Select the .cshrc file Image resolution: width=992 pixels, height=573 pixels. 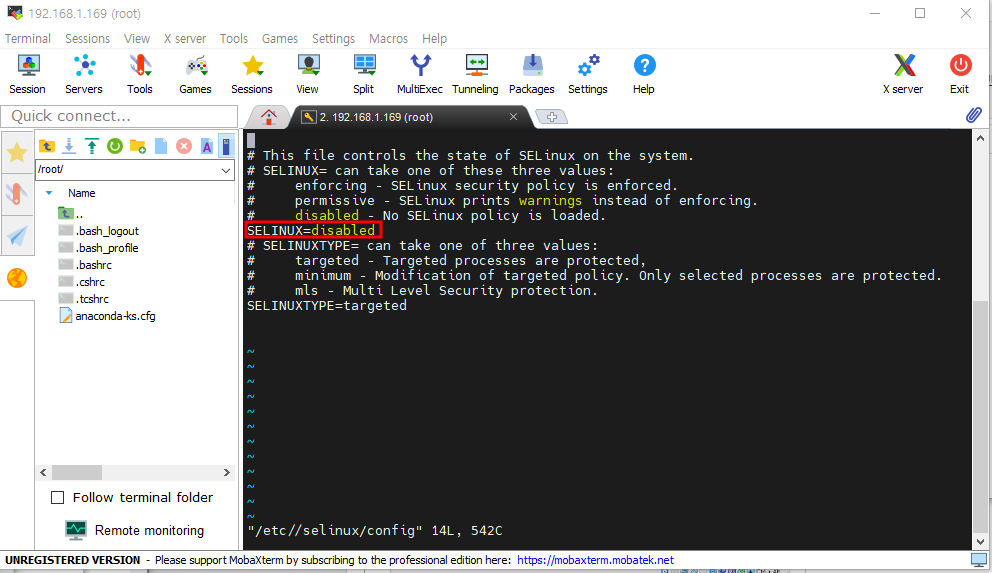tap(82, 282)
